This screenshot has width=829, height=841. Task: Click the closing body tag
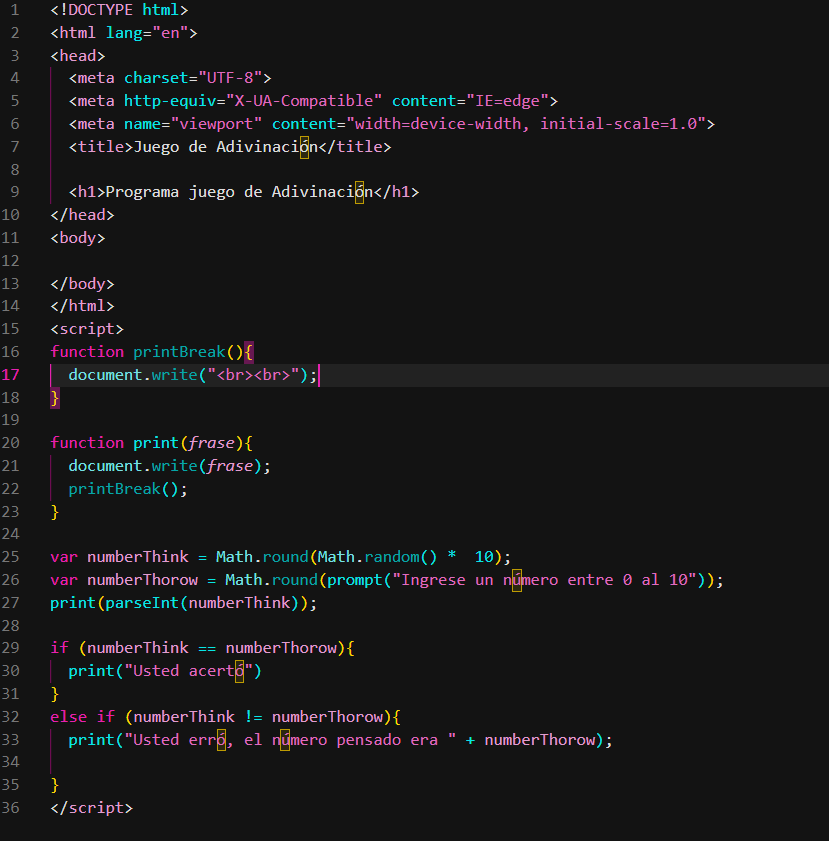[x=82, y=284]
